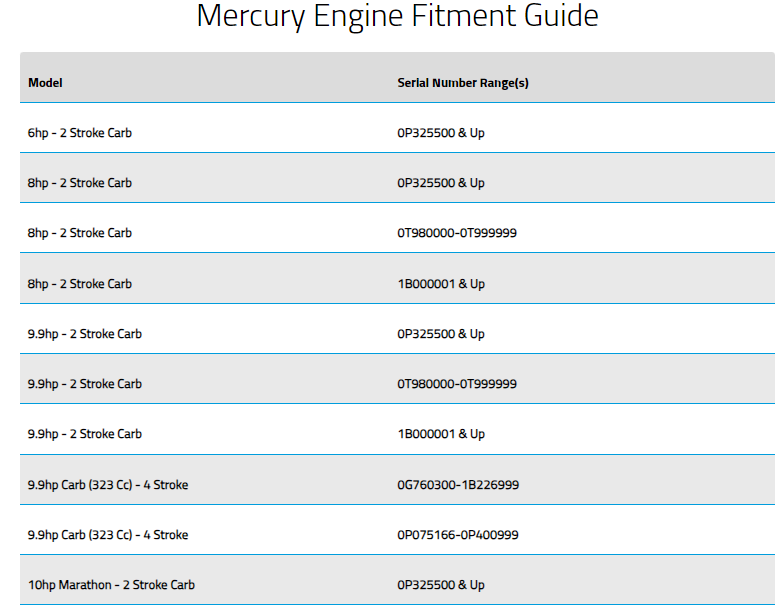Click 0T980000-0T999999 in the 8hp row

(457, 233)
